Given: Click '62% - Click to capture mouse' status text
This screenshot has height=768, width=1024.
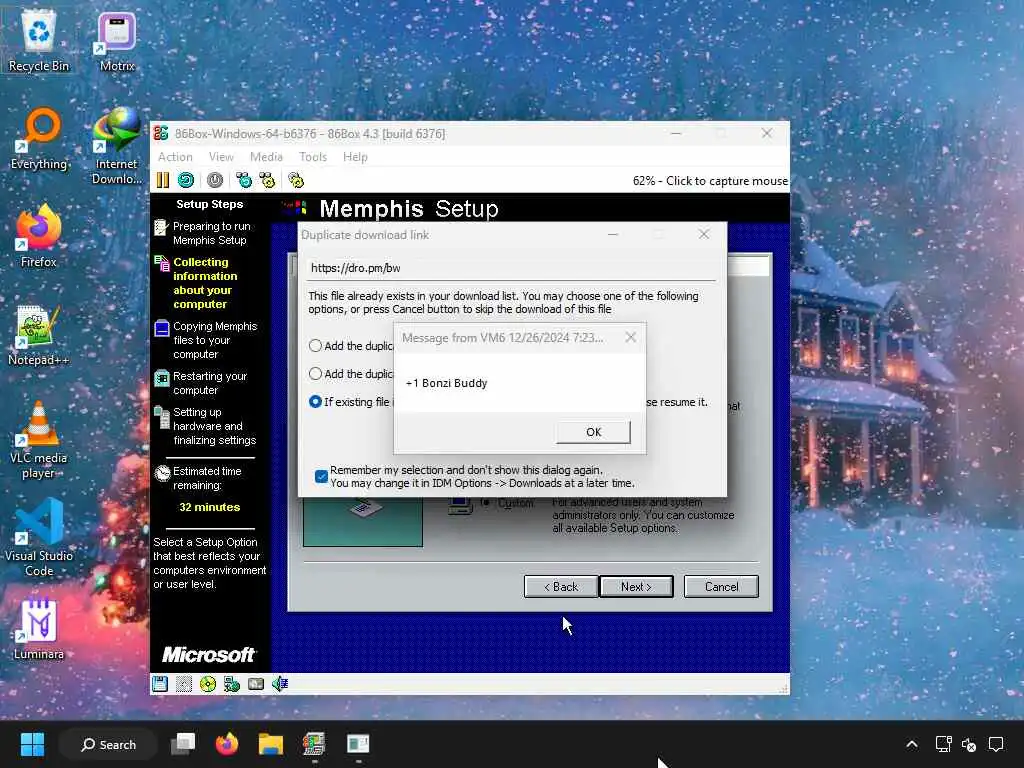Looking at the screenshot, I should [x=710, y=181].
